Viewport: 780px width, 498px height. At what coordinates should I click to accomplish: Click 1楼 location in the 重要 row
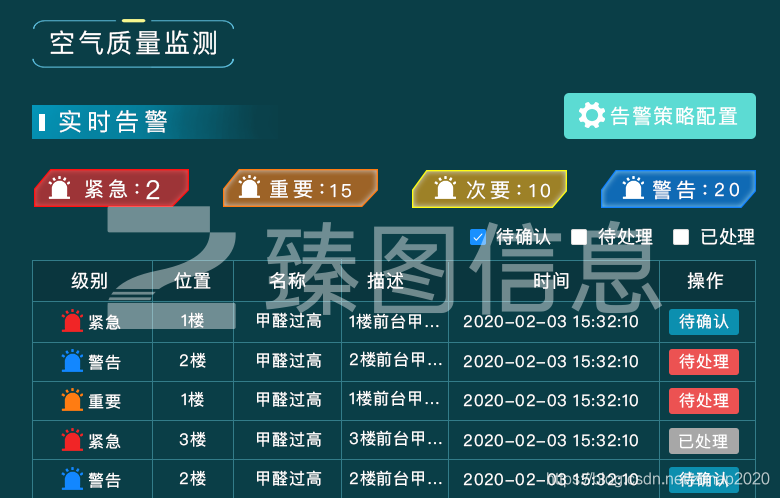(193, 400)
